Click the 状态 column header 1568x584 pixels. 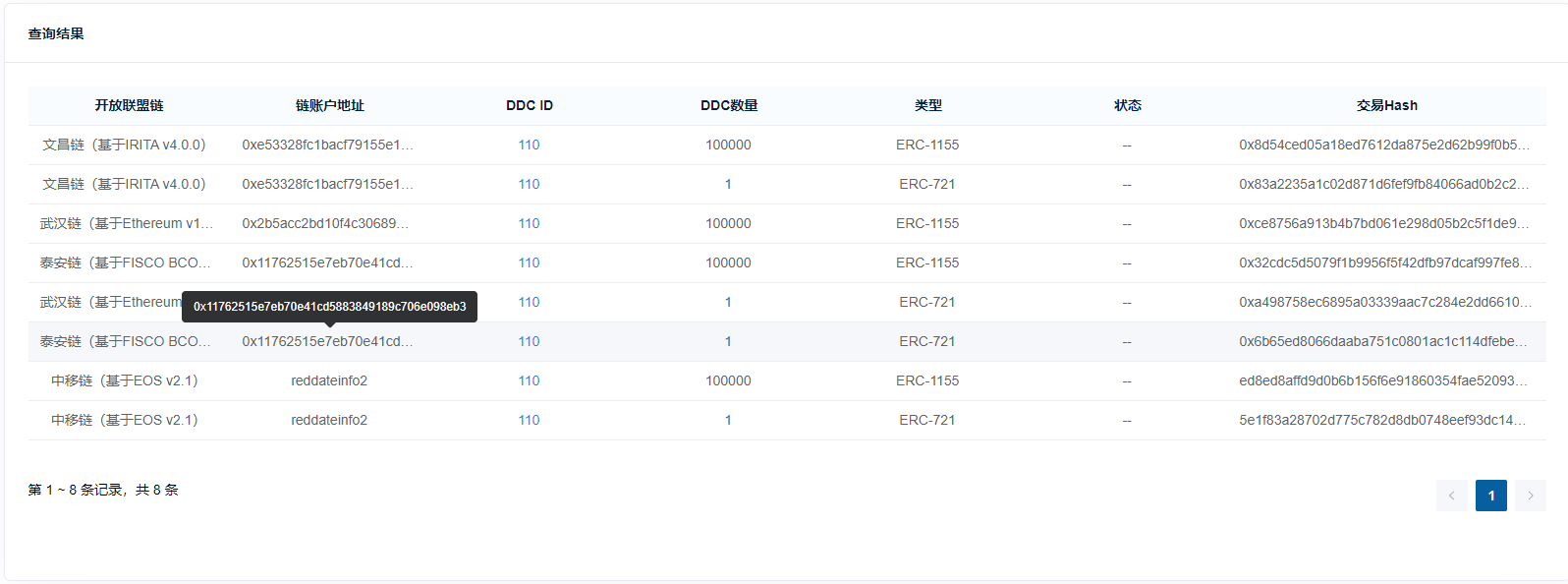1127,105
